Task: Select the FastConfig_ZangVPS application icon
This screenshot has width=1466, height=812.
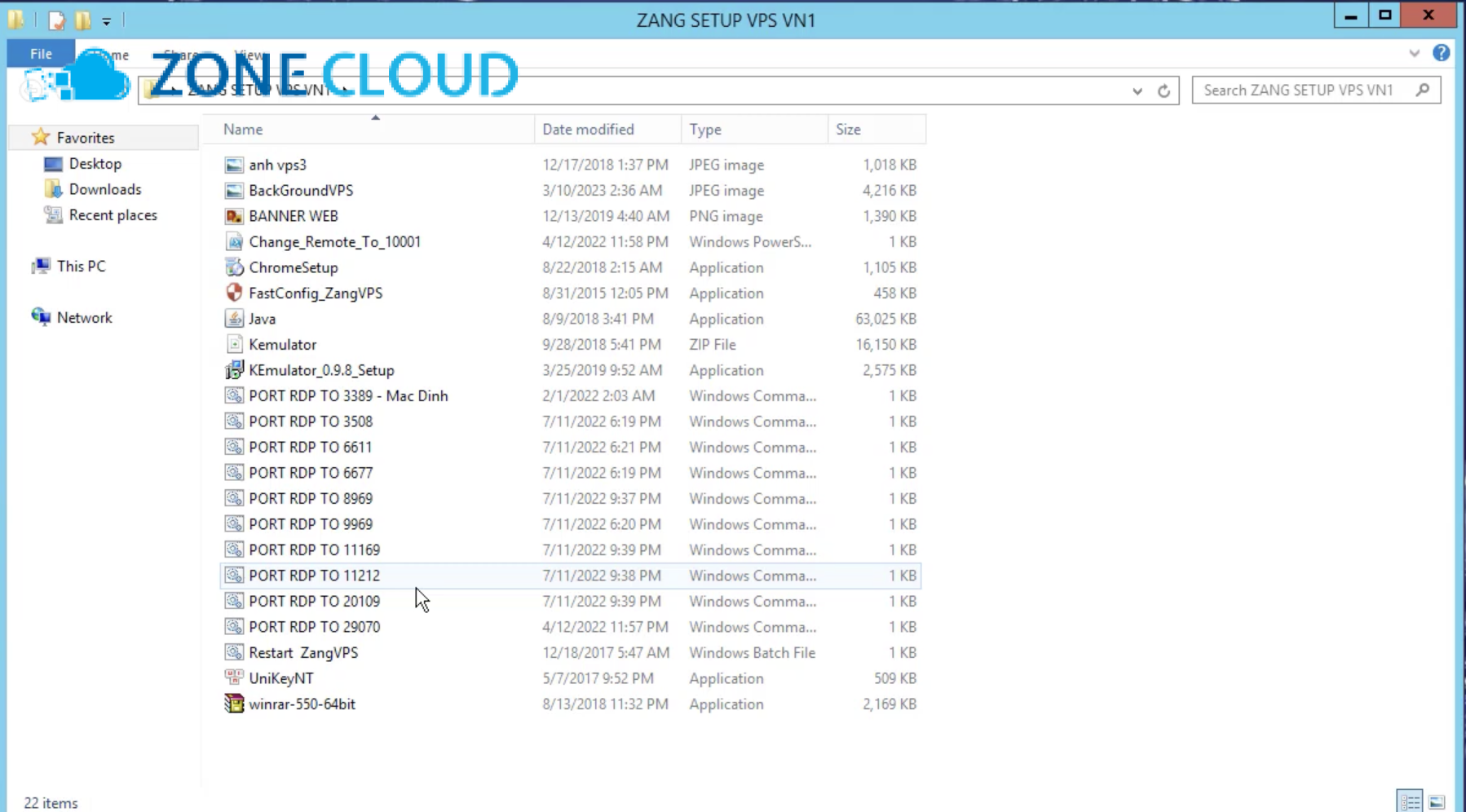Action: pyautogui.click(x=234, y=293)
